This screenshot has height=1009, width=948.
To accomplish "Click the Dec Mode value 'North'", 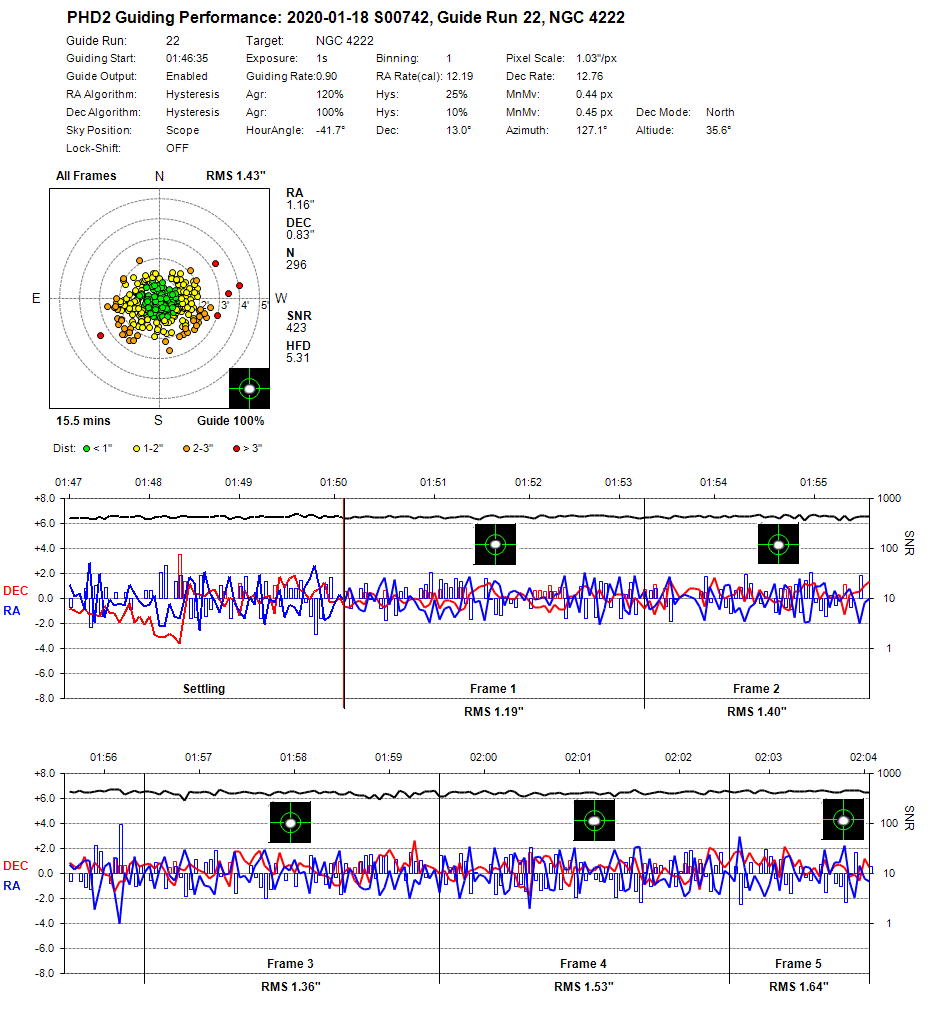I will point(720,112).
